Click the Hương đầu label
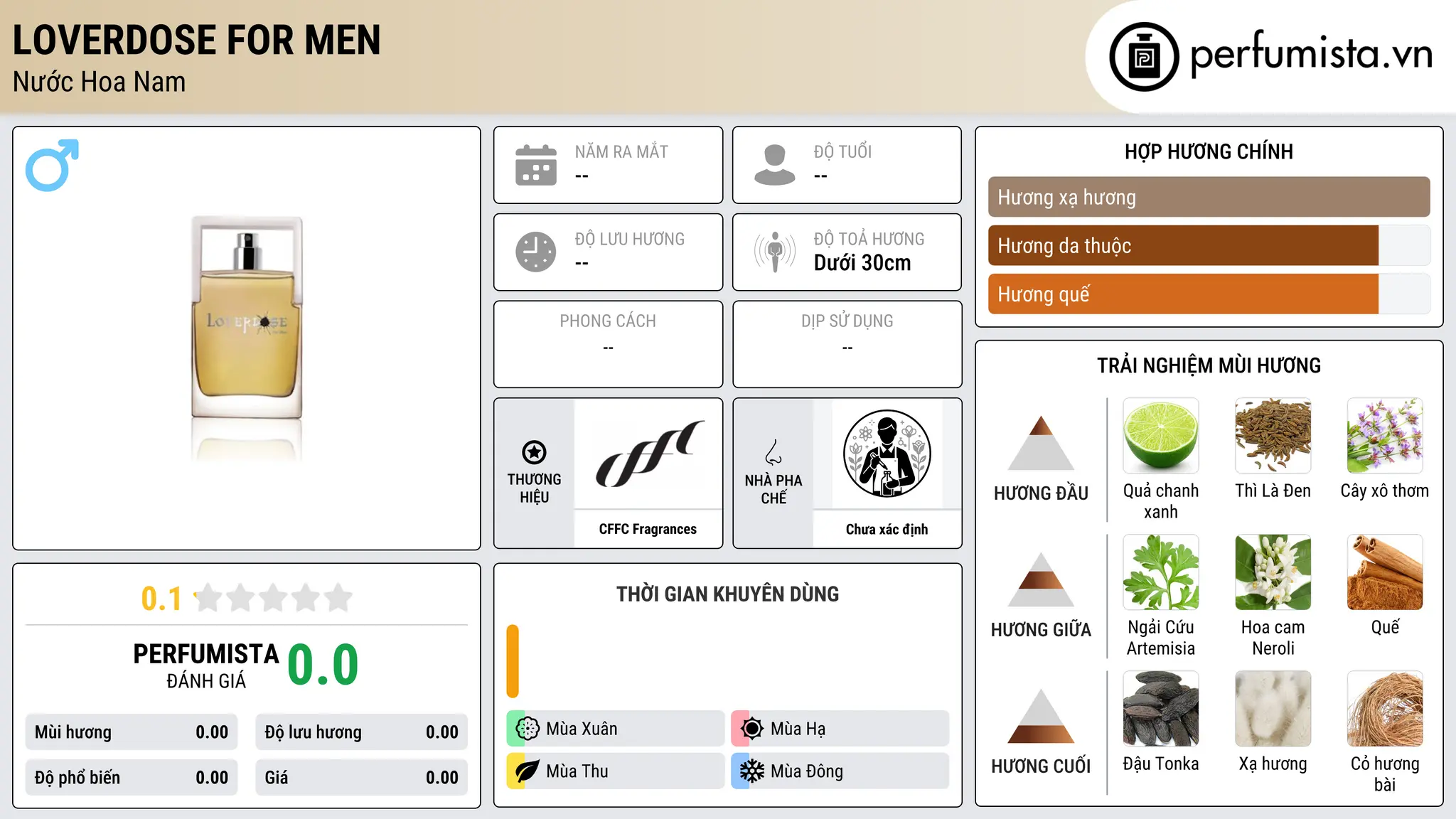The image size is (1456, 819). click(1041, 493)
